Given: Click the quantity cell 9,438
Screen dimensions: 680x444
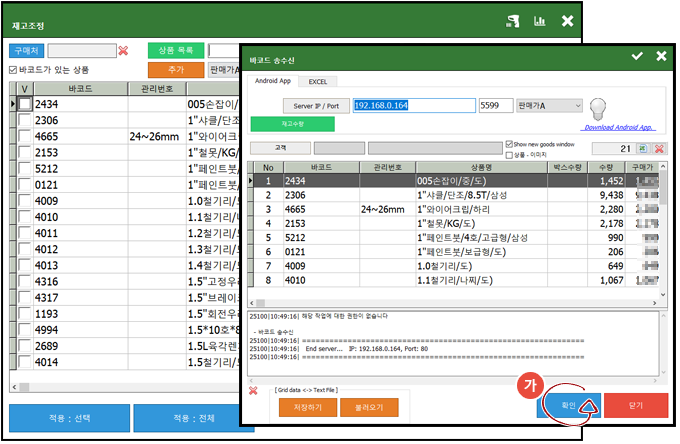Looking at the screenshot, I should [x=606, y=195].
